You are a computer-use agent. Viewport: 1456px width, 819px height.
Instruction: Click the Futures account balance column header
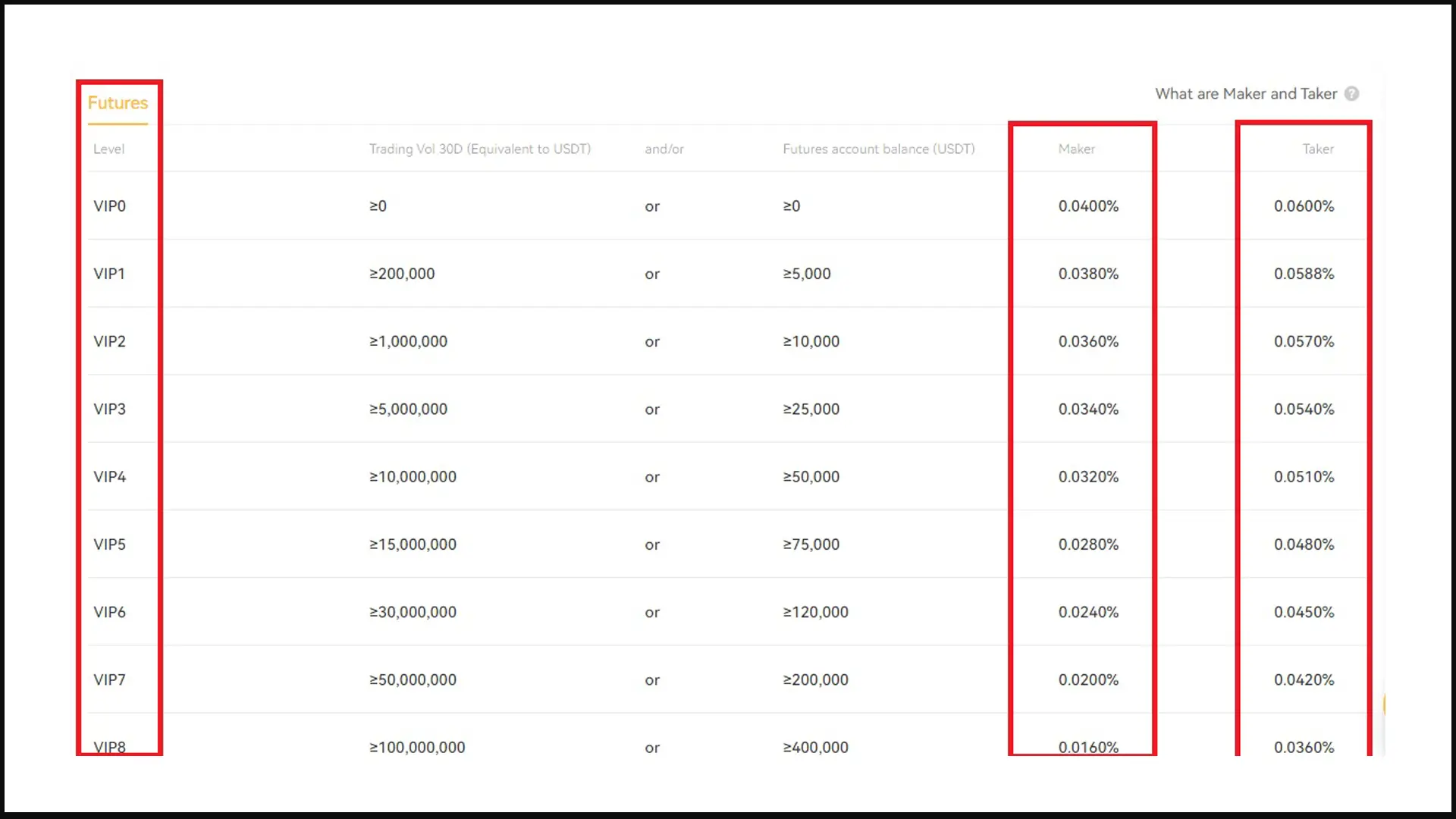coord(879,149)
